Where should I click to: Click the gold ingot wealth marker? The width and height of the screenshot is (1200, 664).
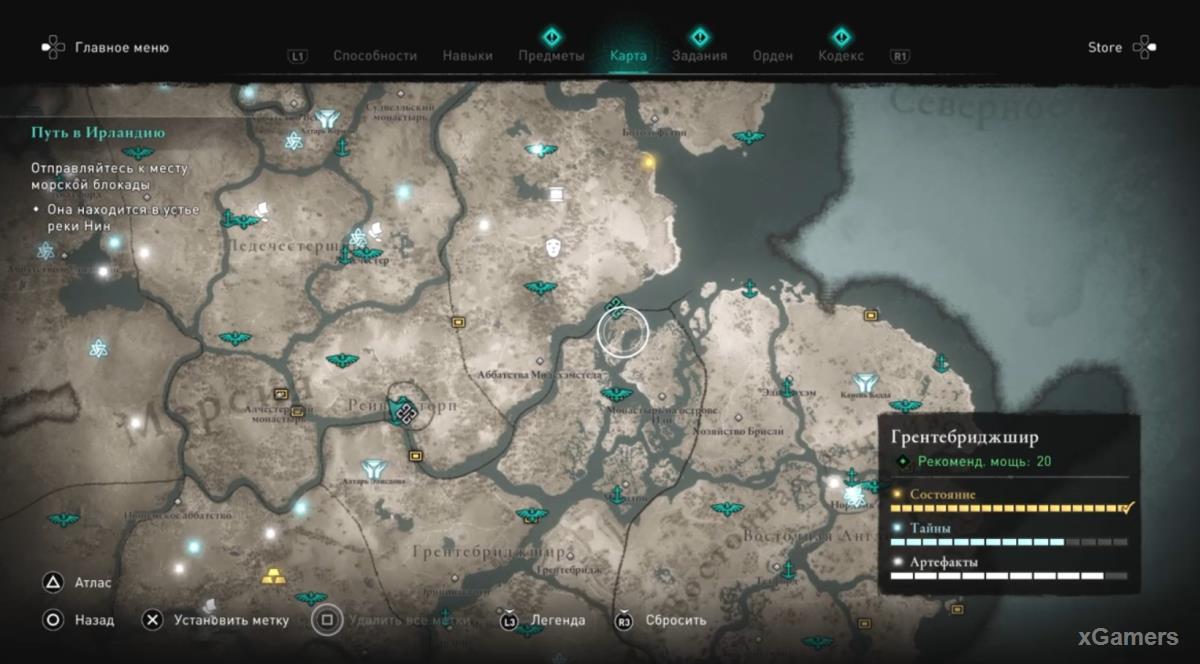click(272, 576)
